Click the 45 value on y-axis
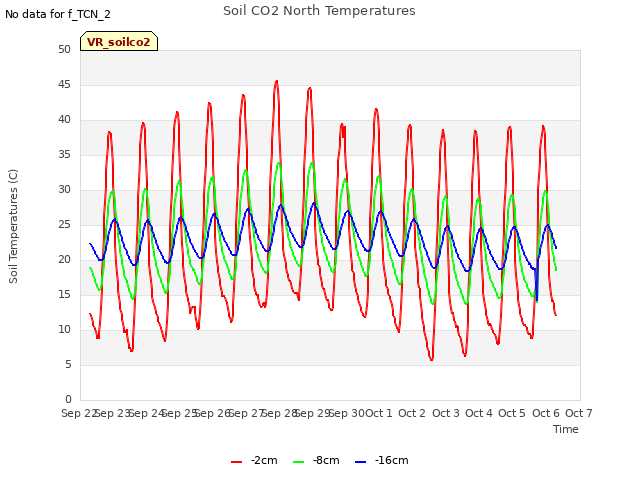Screen dimensions: 640x480 coord(64,85)
